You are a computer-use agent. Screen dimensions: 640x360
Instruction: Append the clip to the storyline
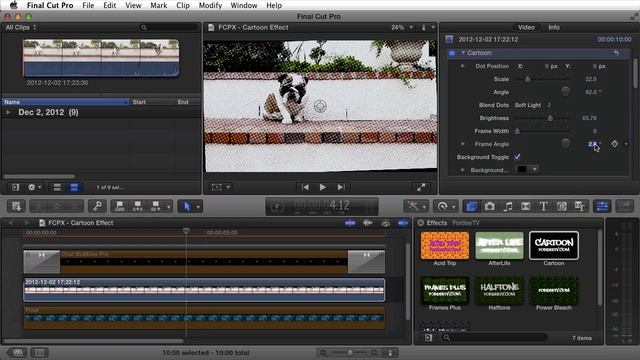click(156, 206)
